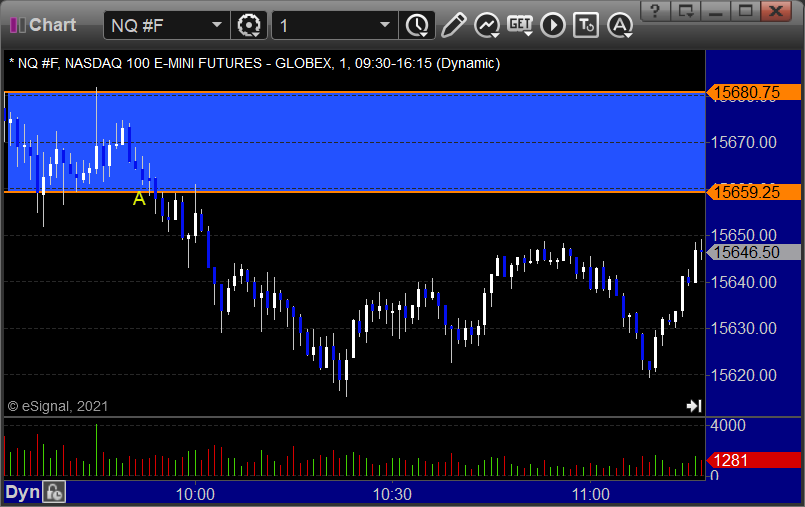Select the 15659.25 orange price marker
The image size is (805, 507).
(753, 192)
